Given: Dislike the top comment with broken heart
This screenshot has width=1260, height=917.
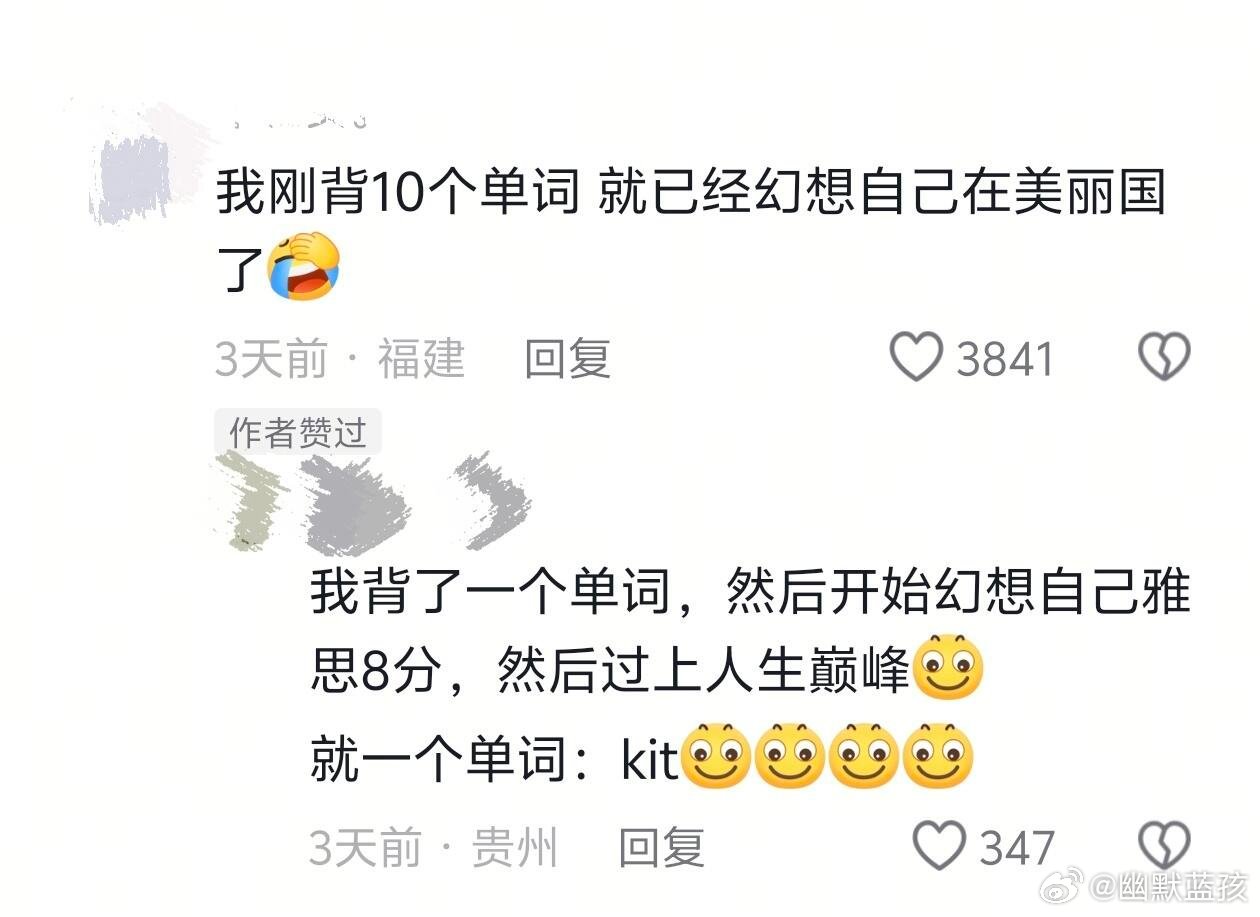Looking at the screenshot, I should [1165, 358].
